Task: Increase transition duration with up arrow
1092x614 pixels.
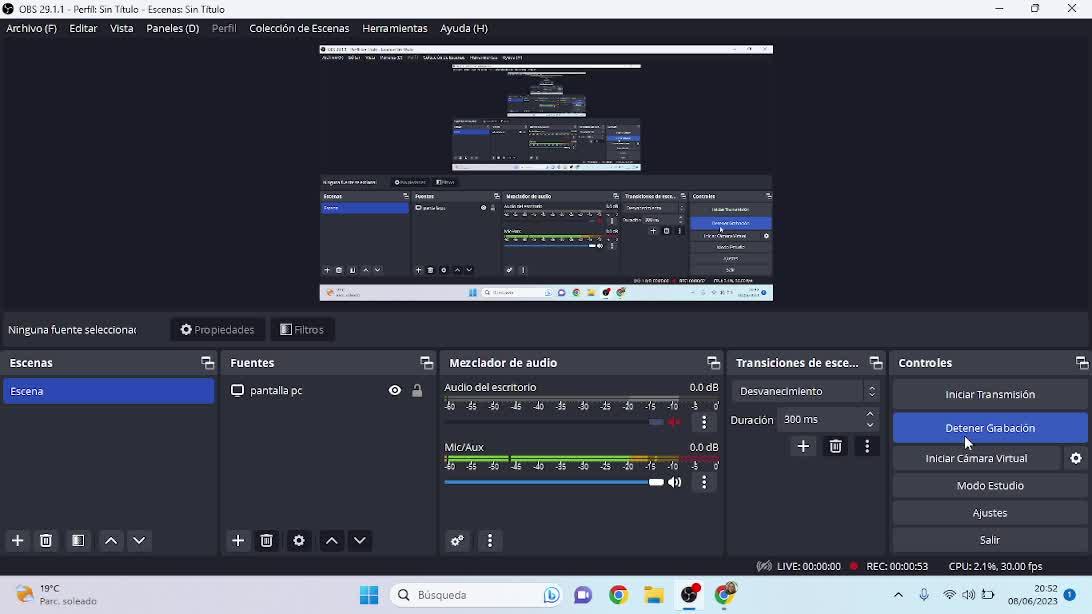Action: coord(870,414)
